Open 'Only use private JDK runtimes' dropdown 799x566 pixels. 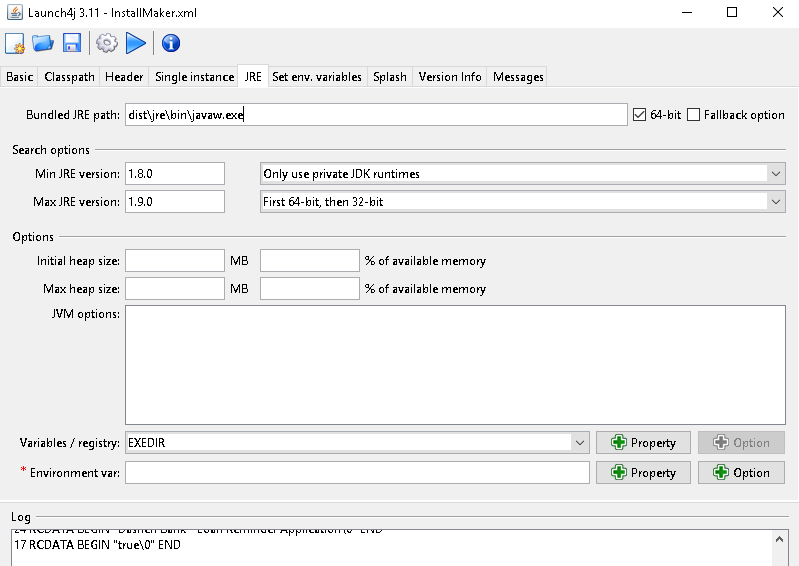point(523,174)
